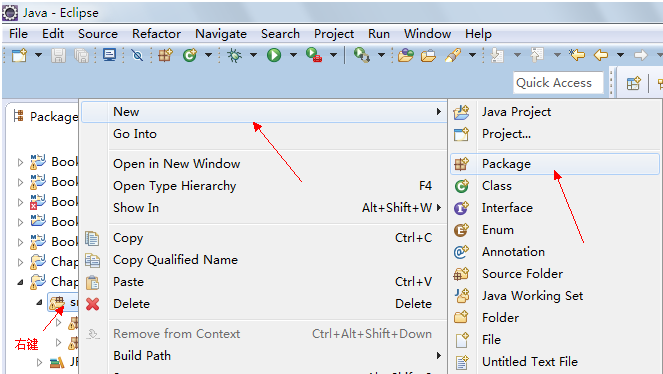Click the Last Edit Location yellow arrow icon
Image resolution: width=663 pixels, height=374 pixels.
coord(577,55)
